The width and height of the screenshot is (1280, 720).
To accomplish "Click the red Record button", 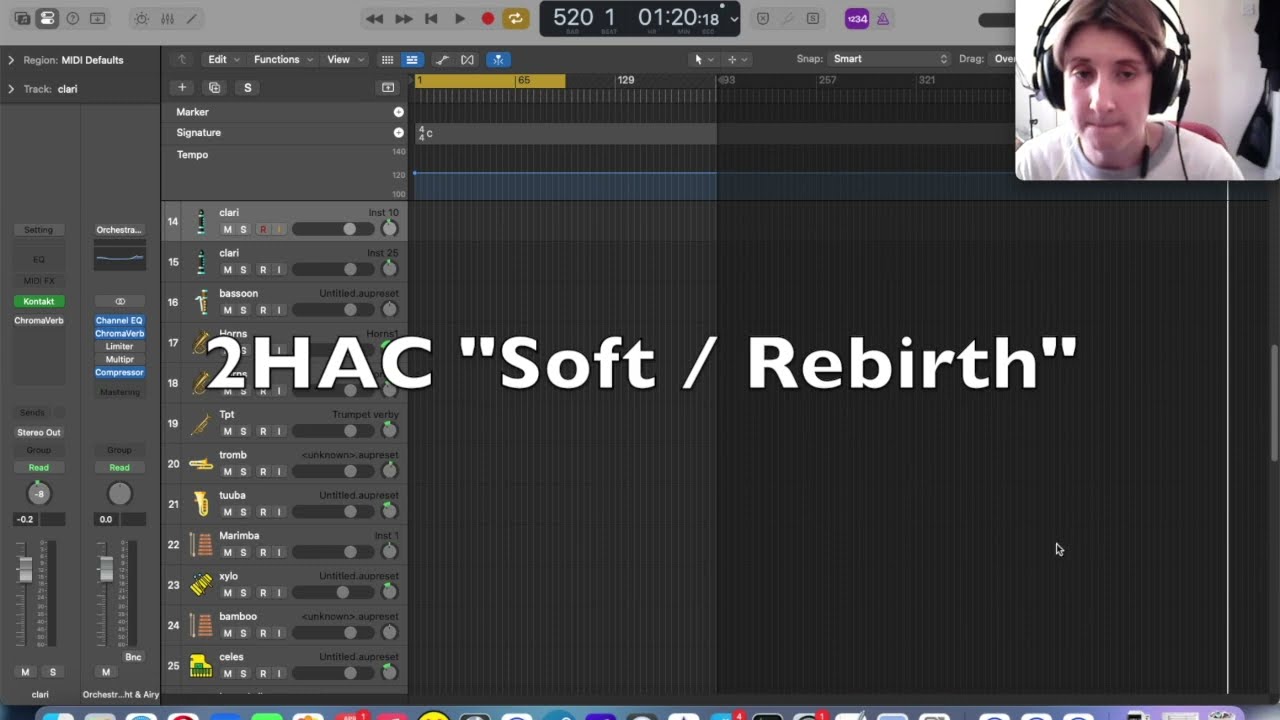I will [x=488, y=18].
